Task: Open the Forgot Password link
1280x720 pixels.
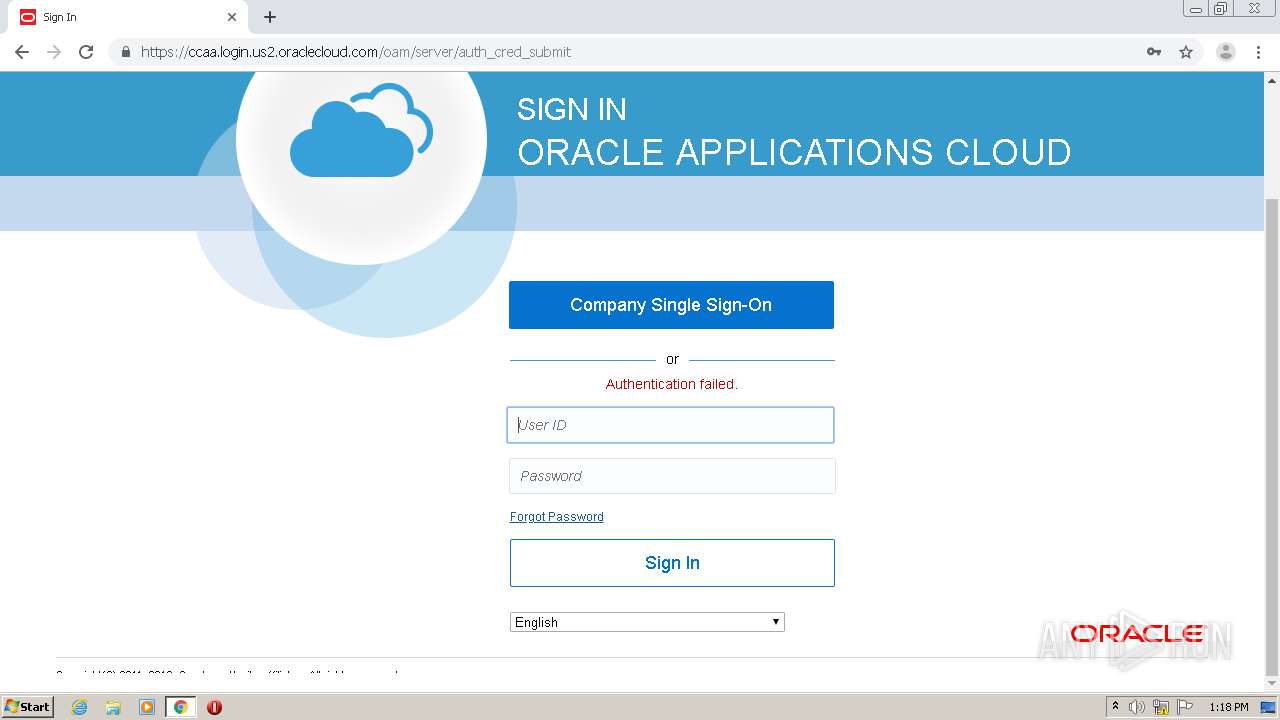Action: click(x=557, y=517)
